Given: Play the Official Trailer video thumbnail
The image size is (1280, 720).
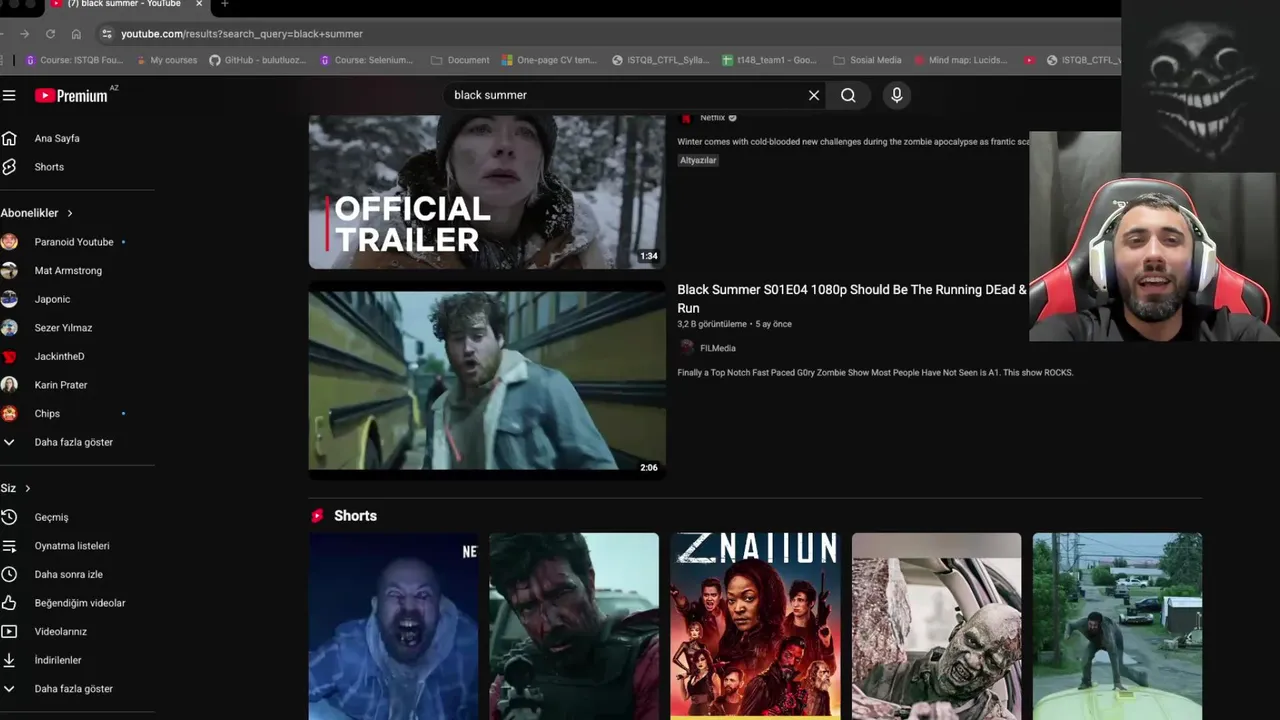Looking at the screenshot, I should (x=487, y=192).
